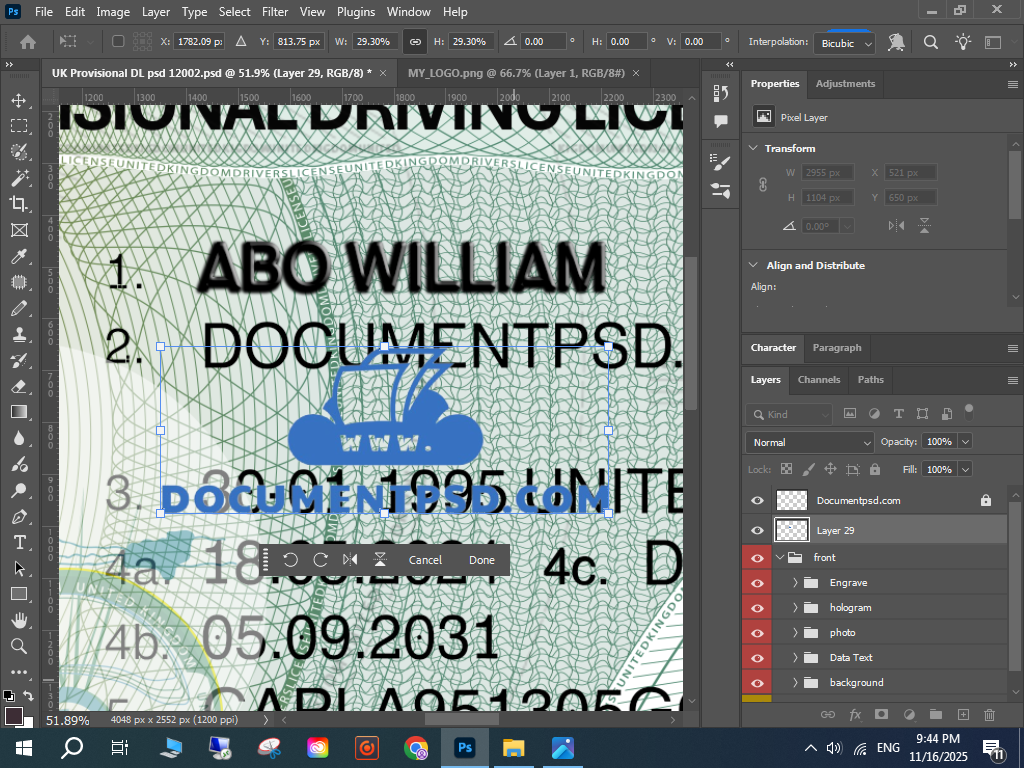Click the foreground color swatch
Screen dimensions: 1024x768
[x=14, y=715]
